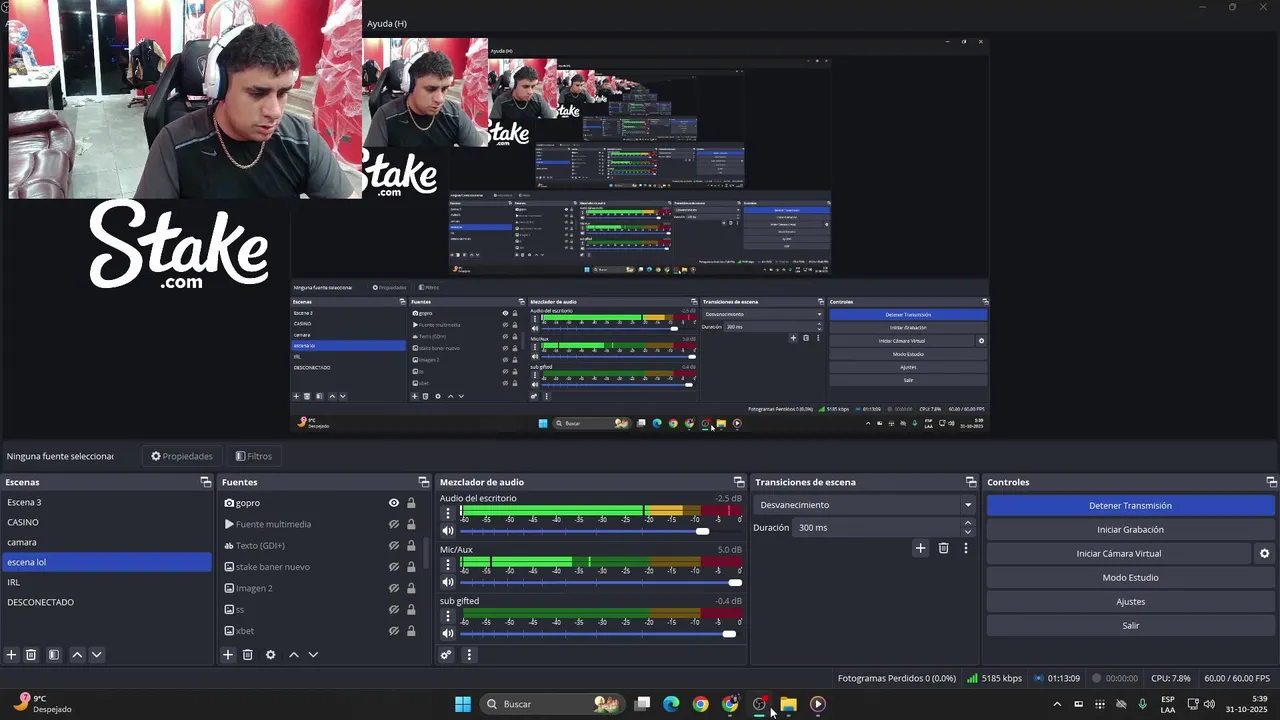This screenshot has height=720, width=1280.
Task: Open Filtros for selected source
Action: [253, 456]
